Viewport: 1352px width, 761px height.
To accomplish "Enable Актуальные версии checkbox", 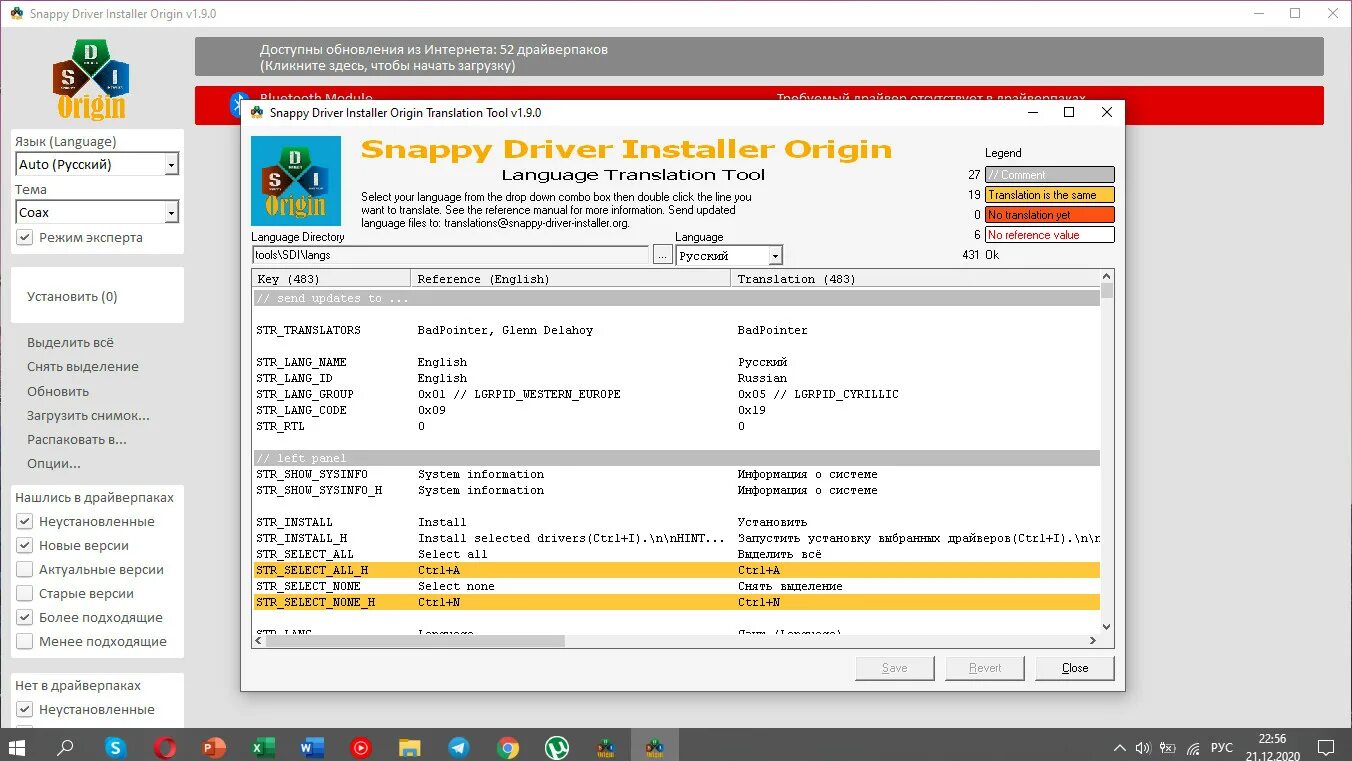I will [x=25, y=570].
